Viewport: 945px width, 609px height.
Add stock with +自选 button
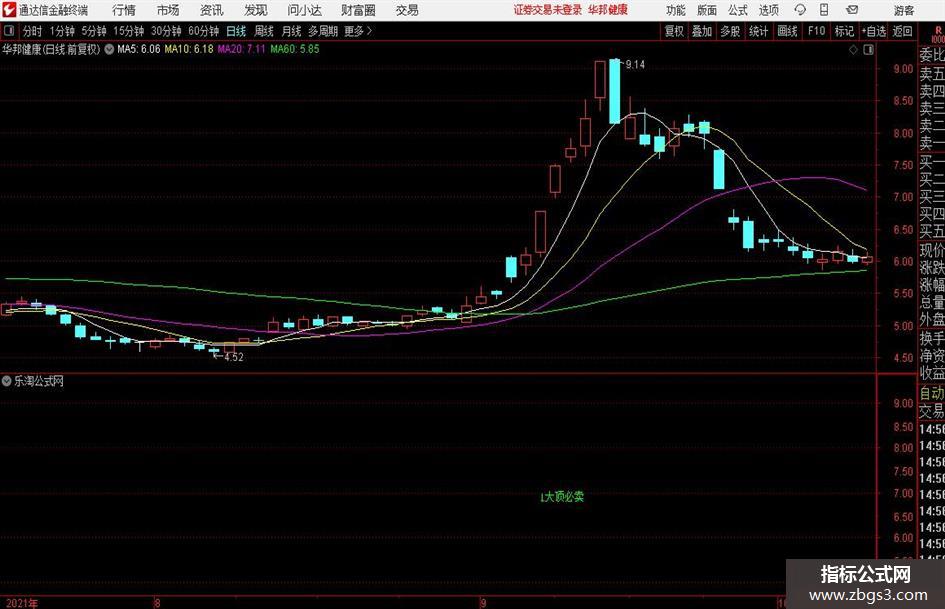pyautogui.click(x=874, y=31)
